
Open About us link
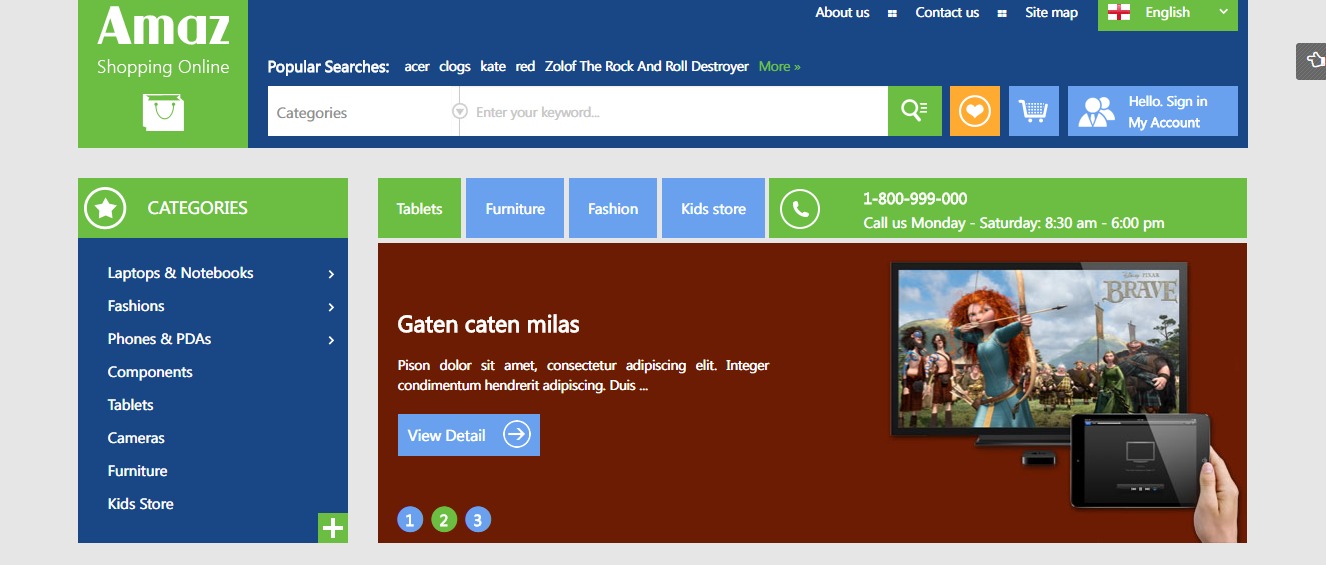tap(842, 12)
